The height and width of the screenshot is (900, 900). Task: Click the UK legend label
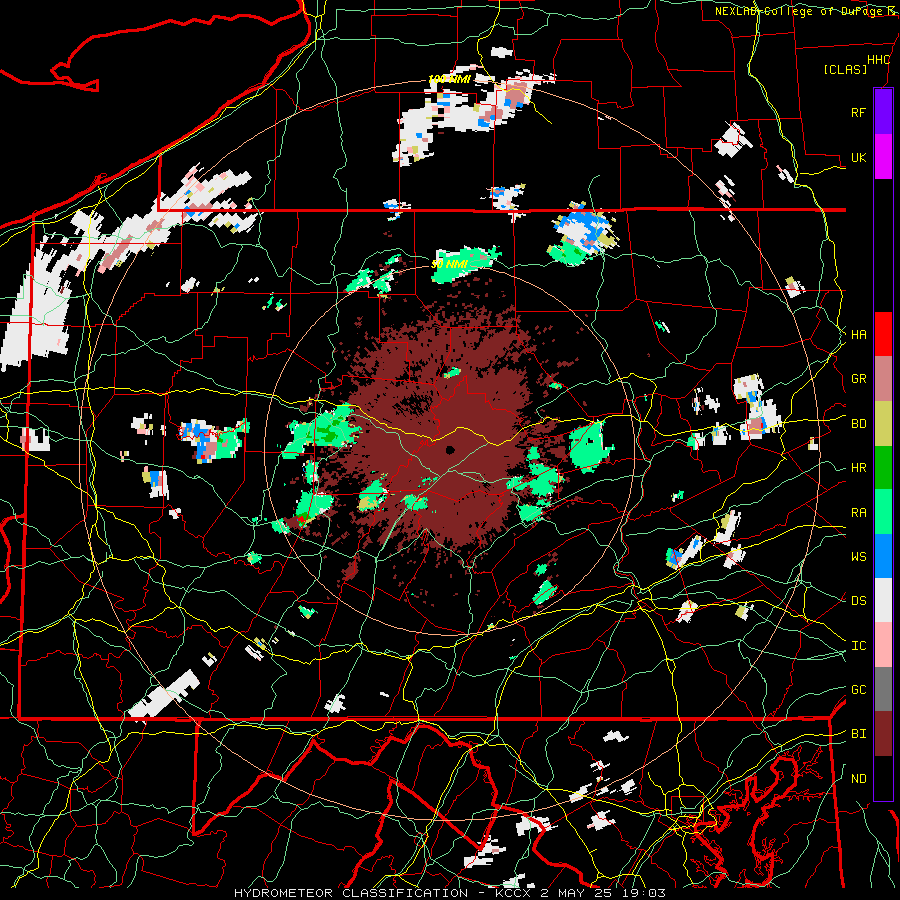click(859, 157)
